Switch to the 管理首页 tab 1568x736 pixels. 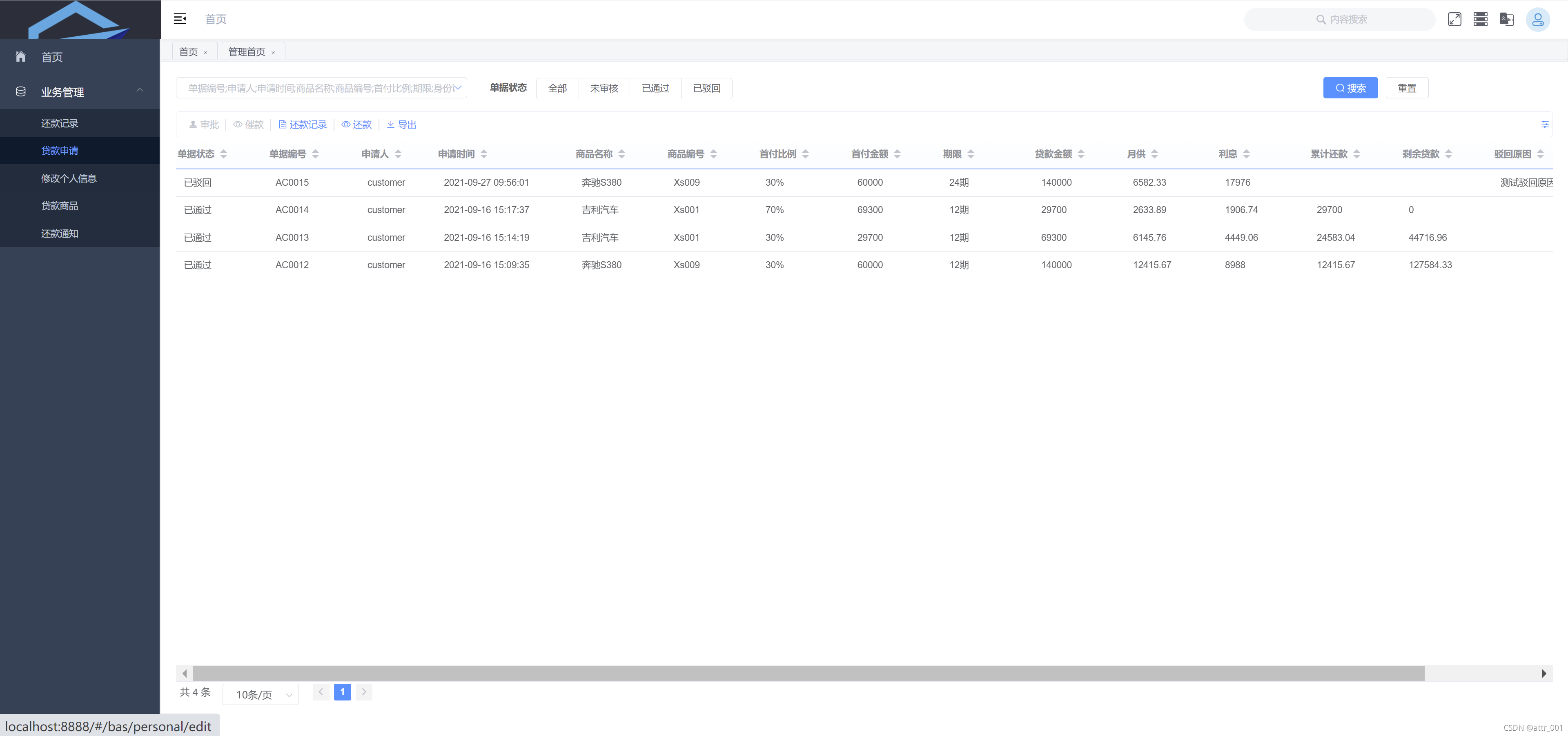247,52
